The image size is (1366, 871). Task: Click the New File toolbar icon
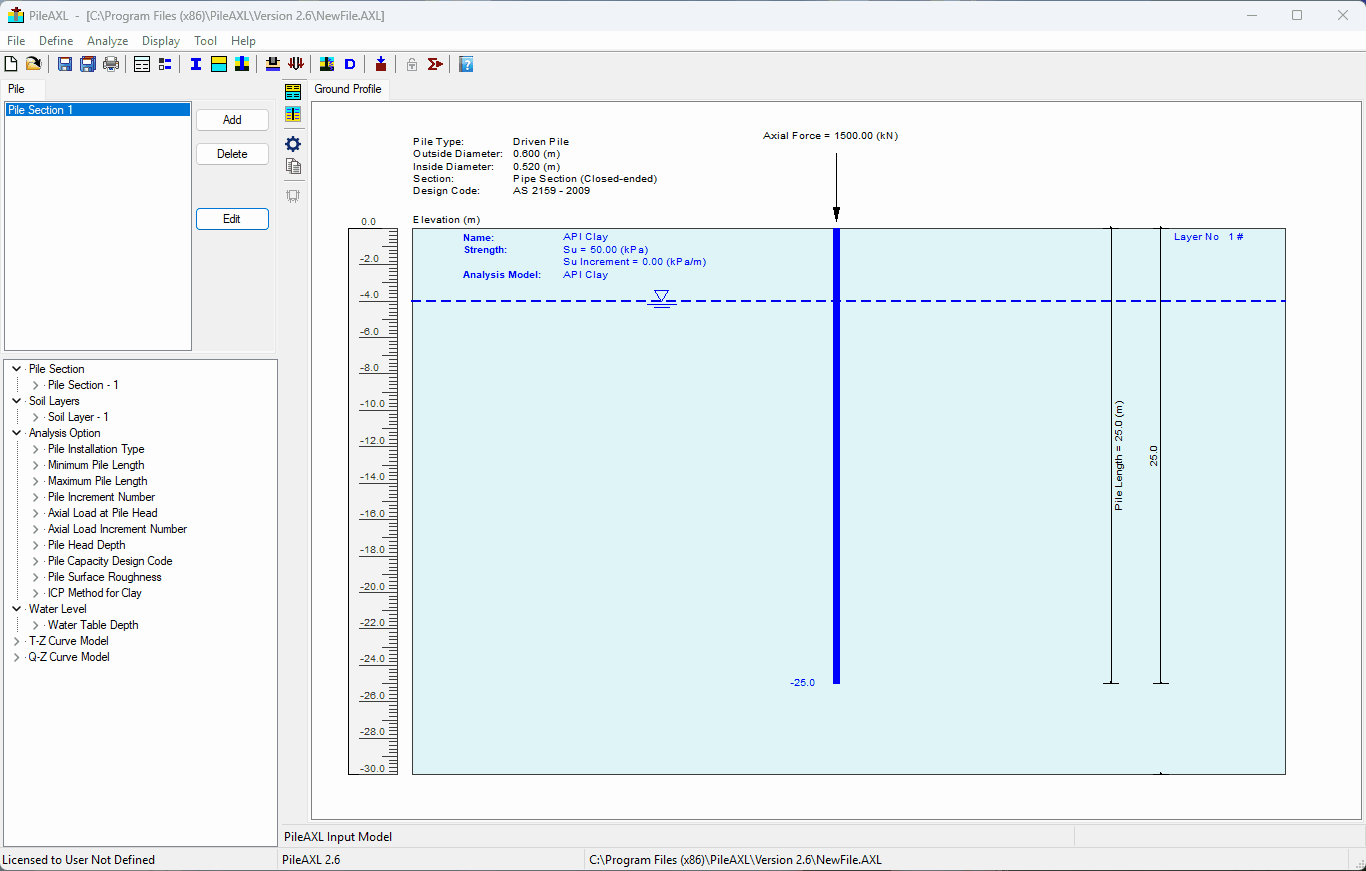click(x=11, y=64)
